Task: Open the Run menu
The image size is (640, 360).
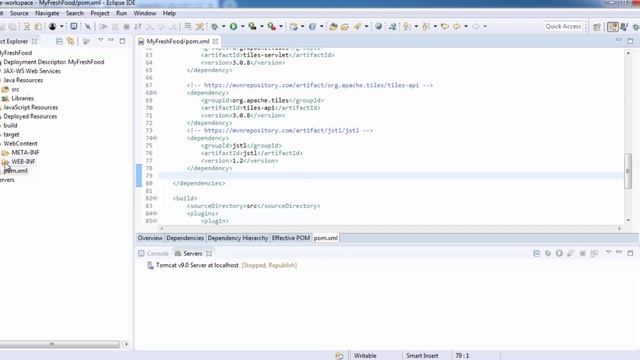Action: click(x=121, y=13)
